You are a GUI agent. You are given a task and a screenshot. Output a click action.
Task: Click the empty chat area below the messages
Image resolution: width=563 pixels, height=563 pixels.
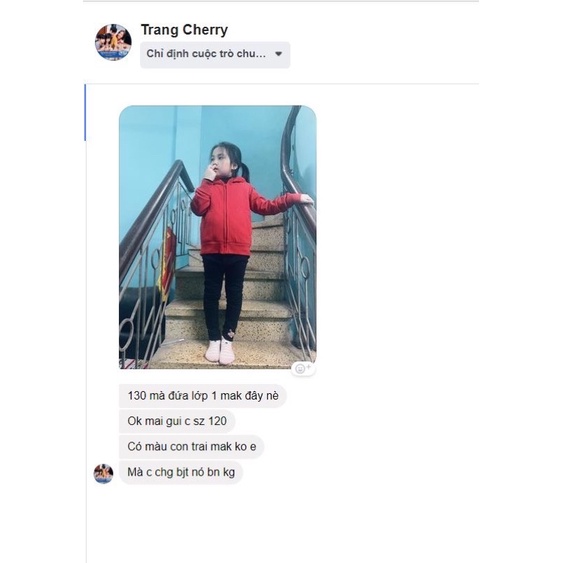[282, 524]
